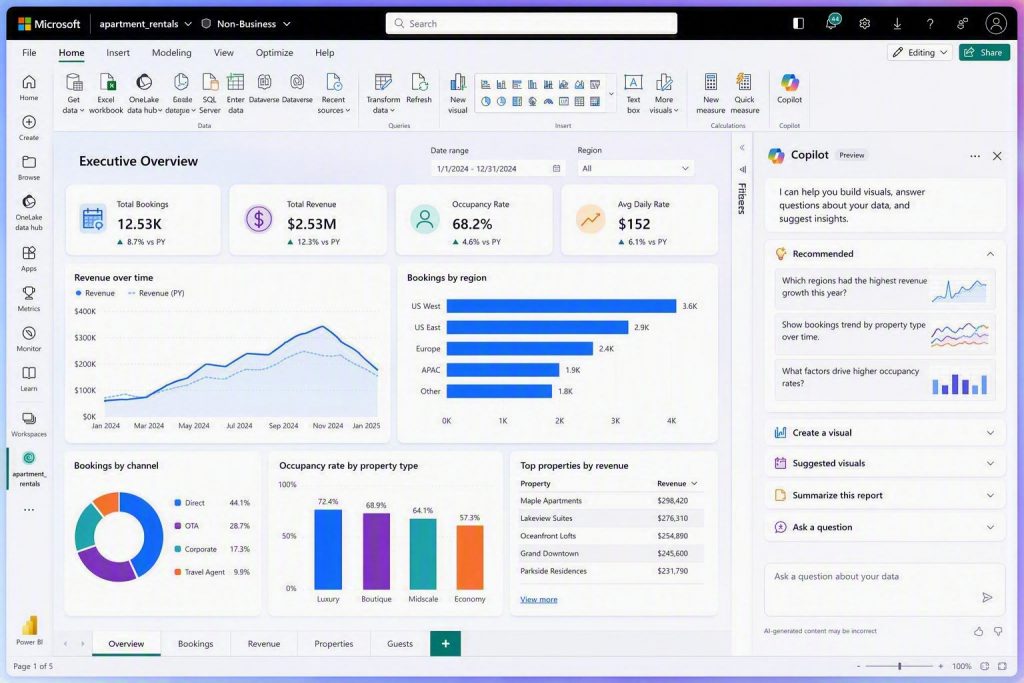Viewport: 1024px width, 683px height.
Task: Switch to the Optimize ribbon tab
Action: [x=274, y=52]
